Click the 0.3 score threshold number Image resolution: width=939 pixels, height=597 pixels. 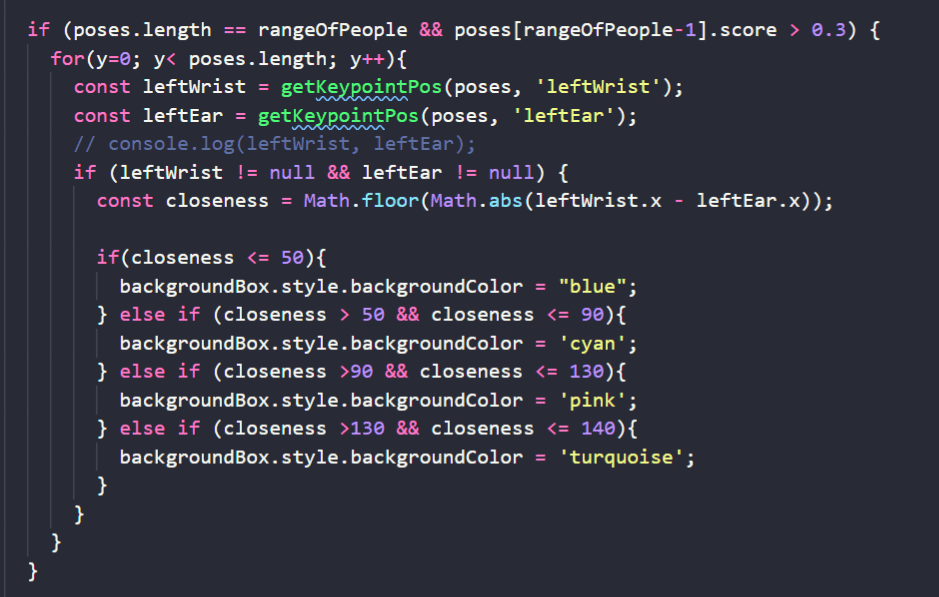tap(828, 30)
